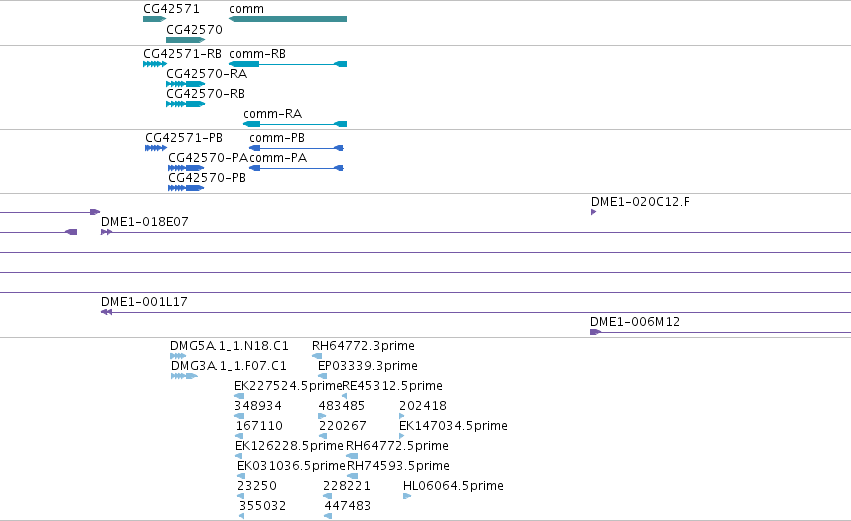Image resolution: width=851 pixels, height=521 pixels.
Task: Select the EK147034.5prime EST marker
Action: coord(402,436)
